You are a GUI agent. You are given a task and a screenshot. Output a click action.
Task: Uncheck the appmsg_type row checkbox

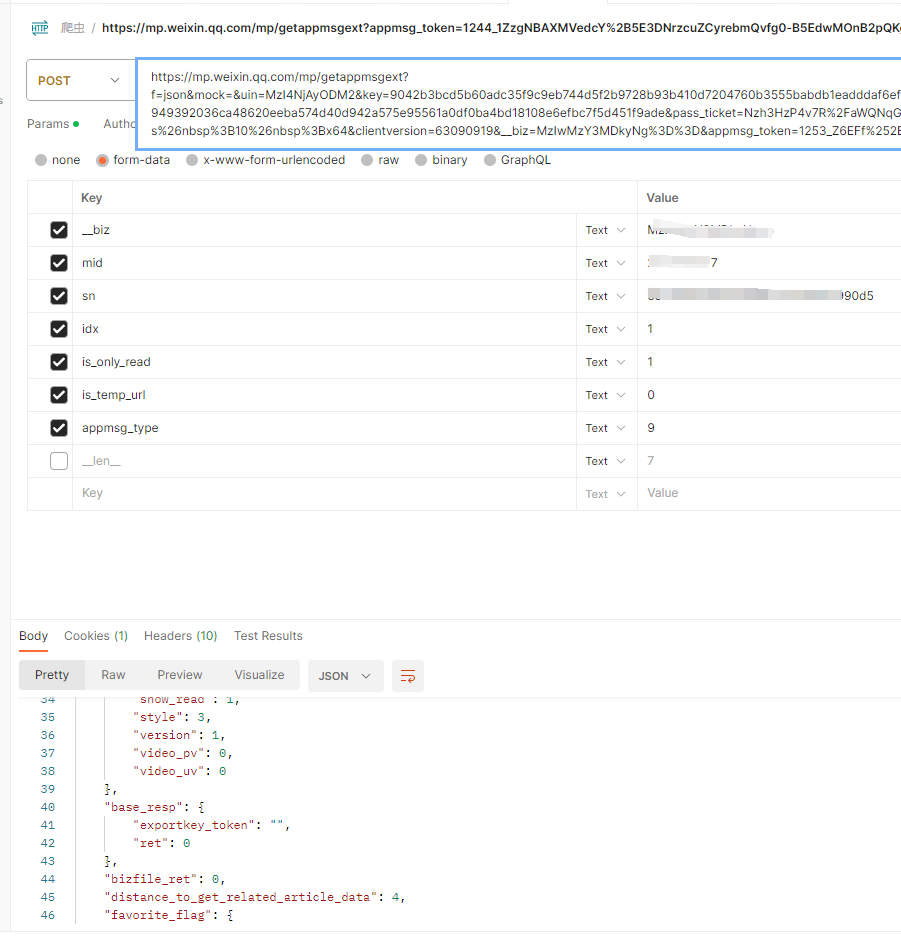tap(59, 428)
